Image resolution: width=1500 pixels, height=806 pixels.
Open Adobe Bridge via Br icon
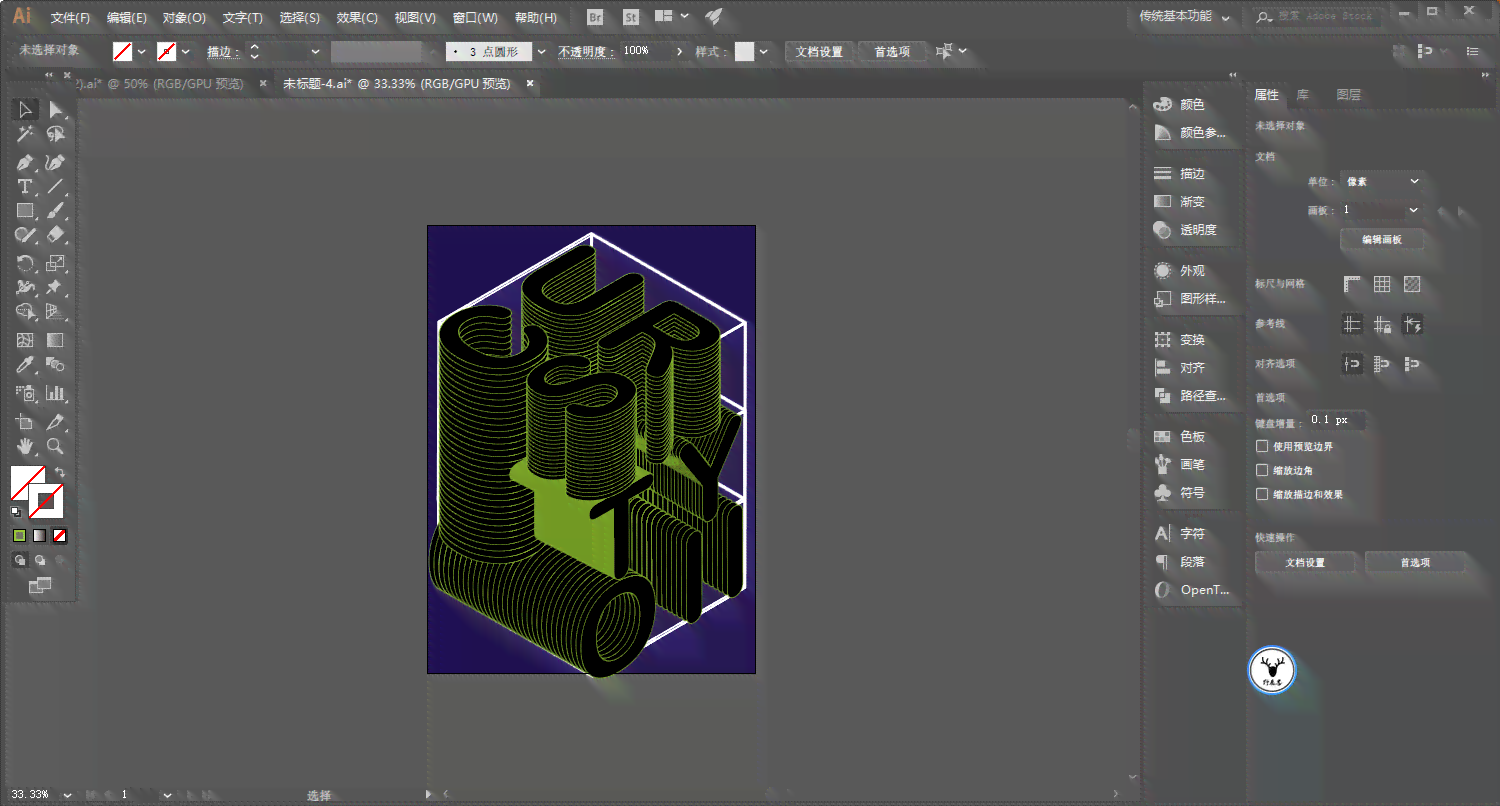point(596,17)
